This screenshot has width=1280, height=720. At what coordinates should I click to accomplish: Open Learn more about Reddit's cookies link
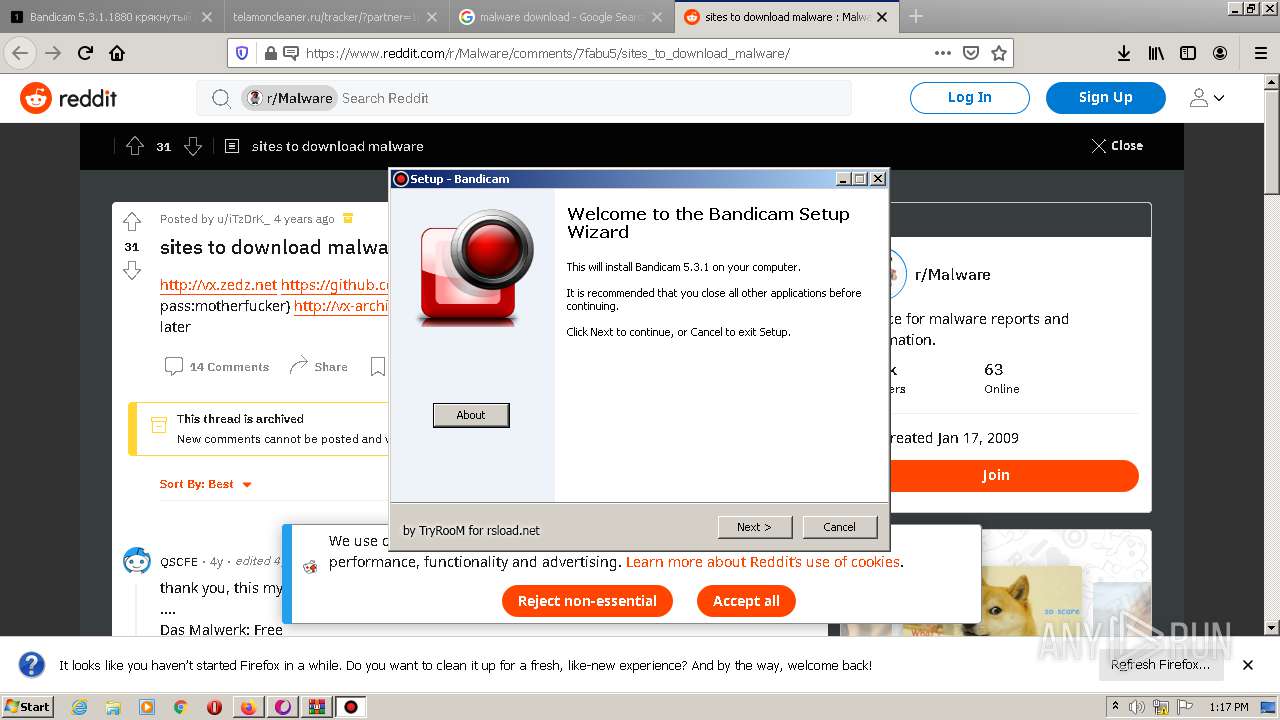[x=763, y=562]
